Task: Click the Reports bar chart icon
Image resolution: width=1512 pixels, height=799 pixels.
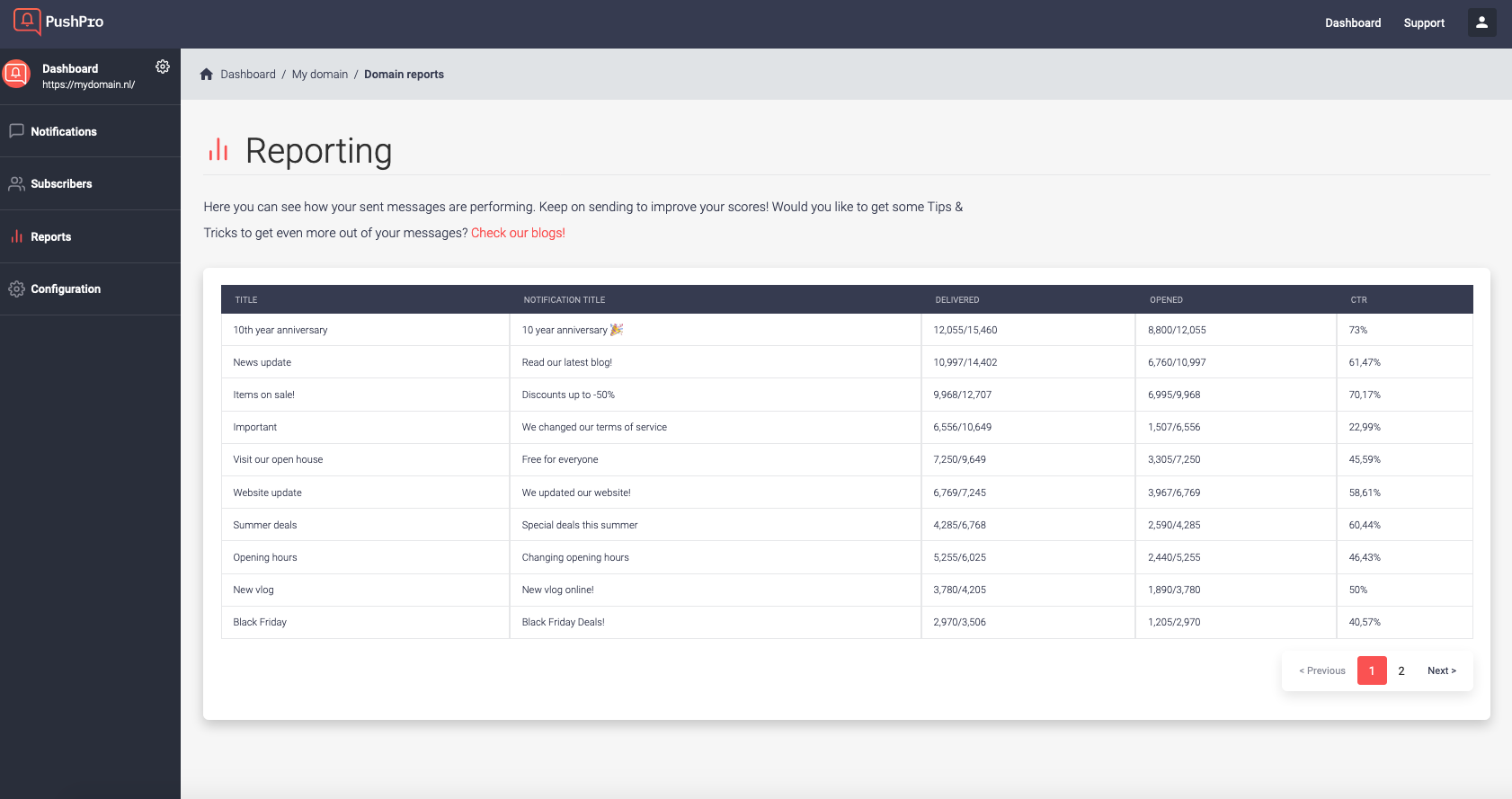Action: click(16, 236)
